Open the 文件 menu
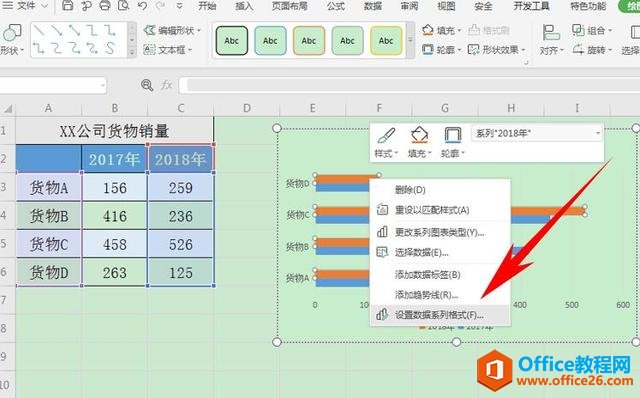The height and width of the screenshot is (398, 640). (x=25, y=6)
